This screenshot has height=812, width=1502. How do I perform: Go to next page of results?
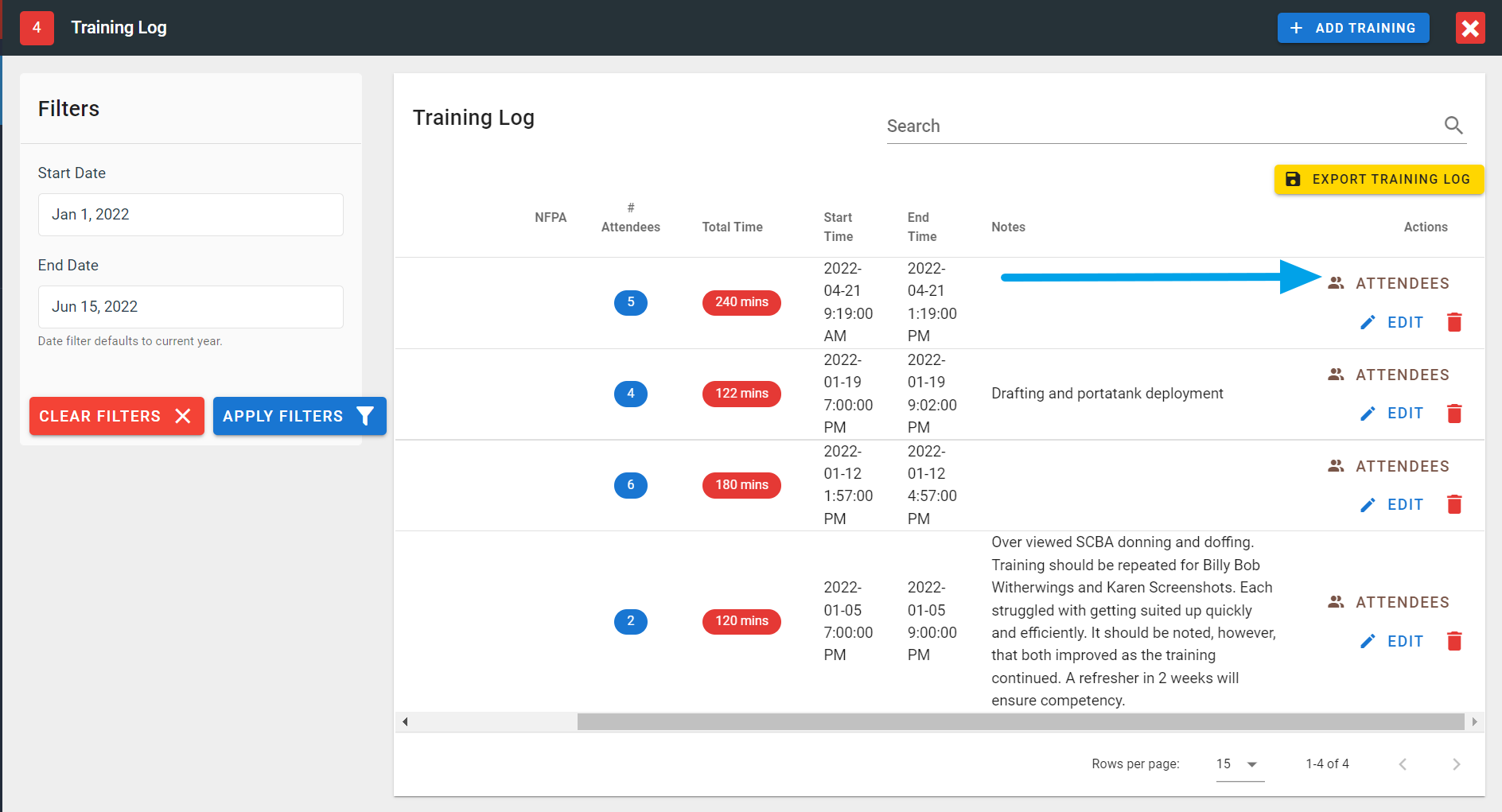(x=1456, y=764)
